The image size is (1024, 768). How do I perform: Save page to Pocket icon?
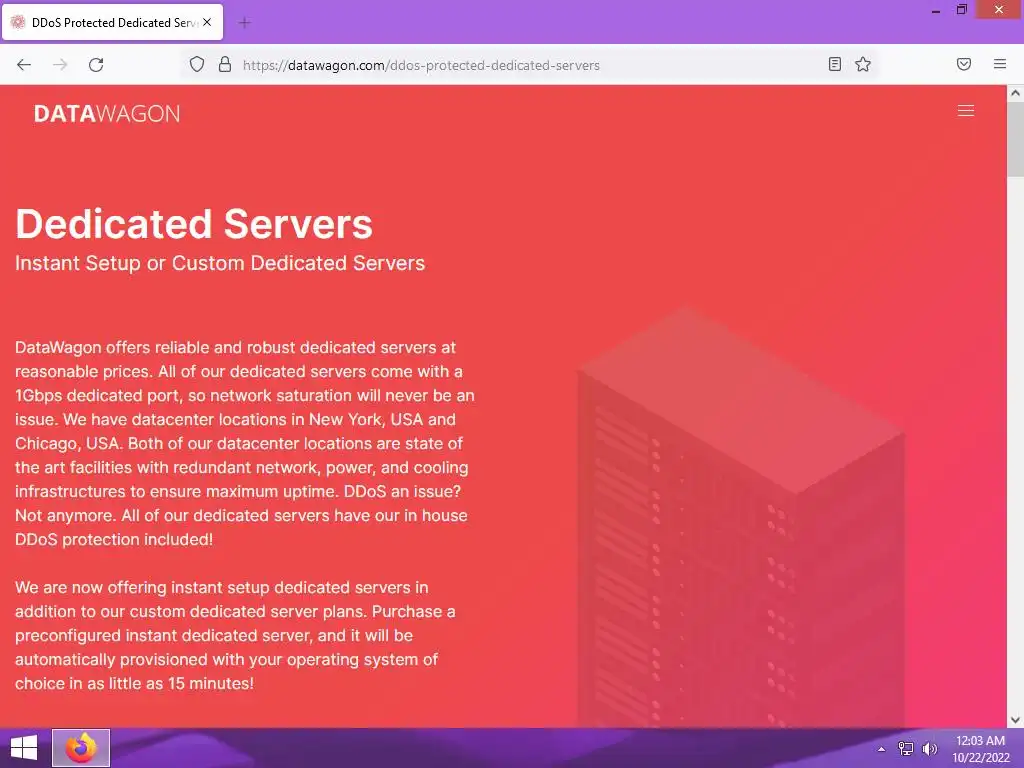(x=963, y=64)
